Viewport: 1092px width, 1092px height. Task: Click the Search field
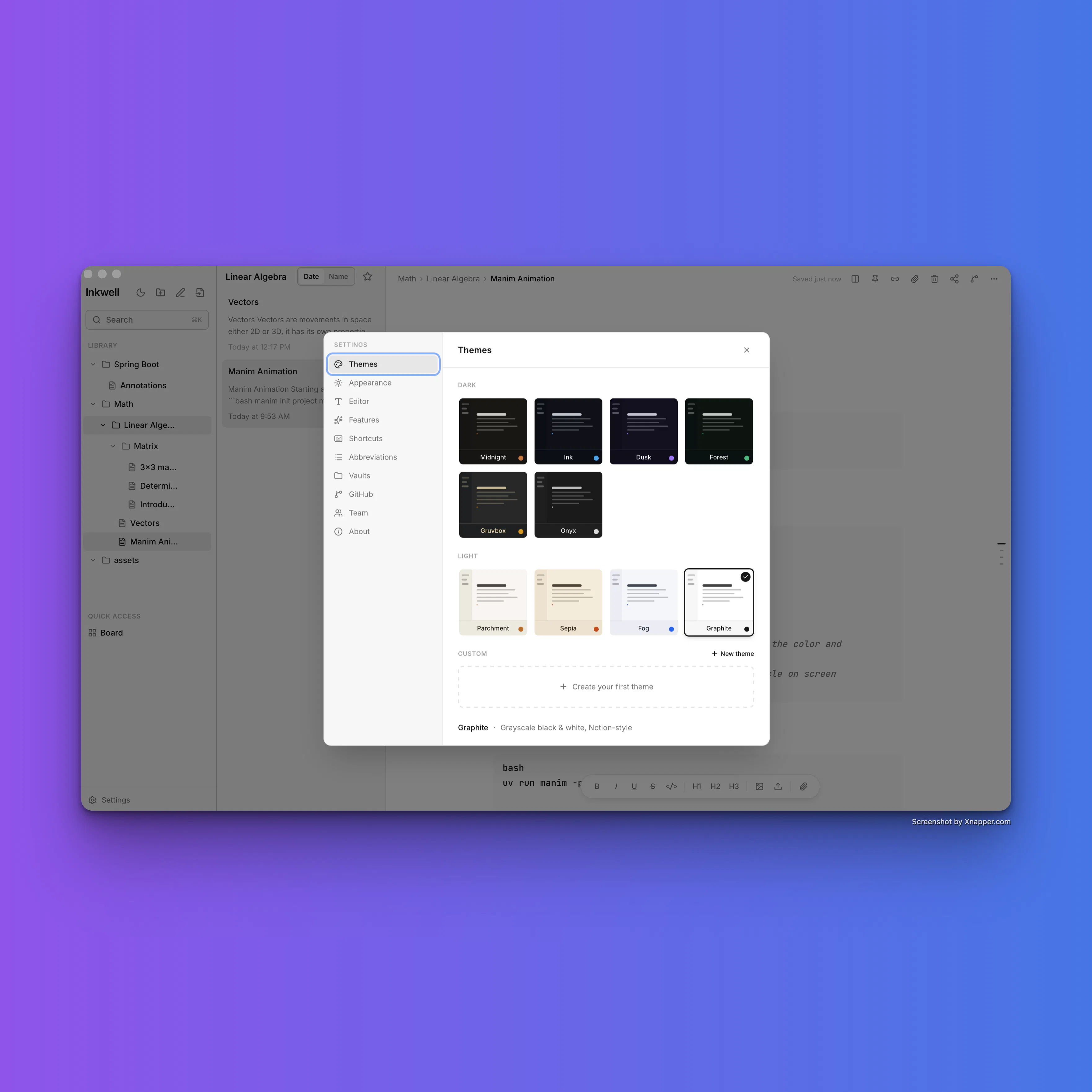147,320
